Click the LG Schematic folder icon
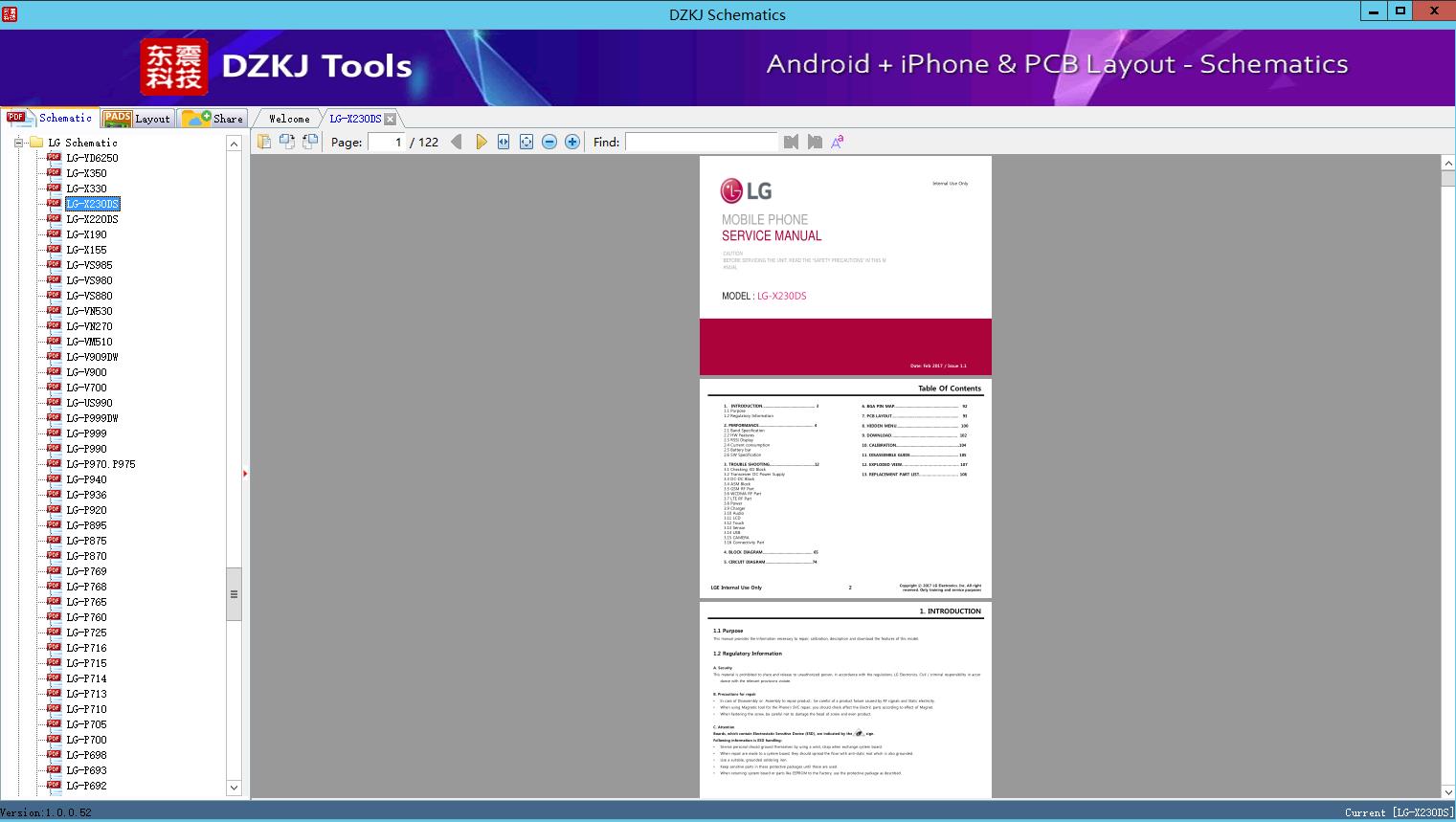The image size is (1456, 822). (36, 143)
